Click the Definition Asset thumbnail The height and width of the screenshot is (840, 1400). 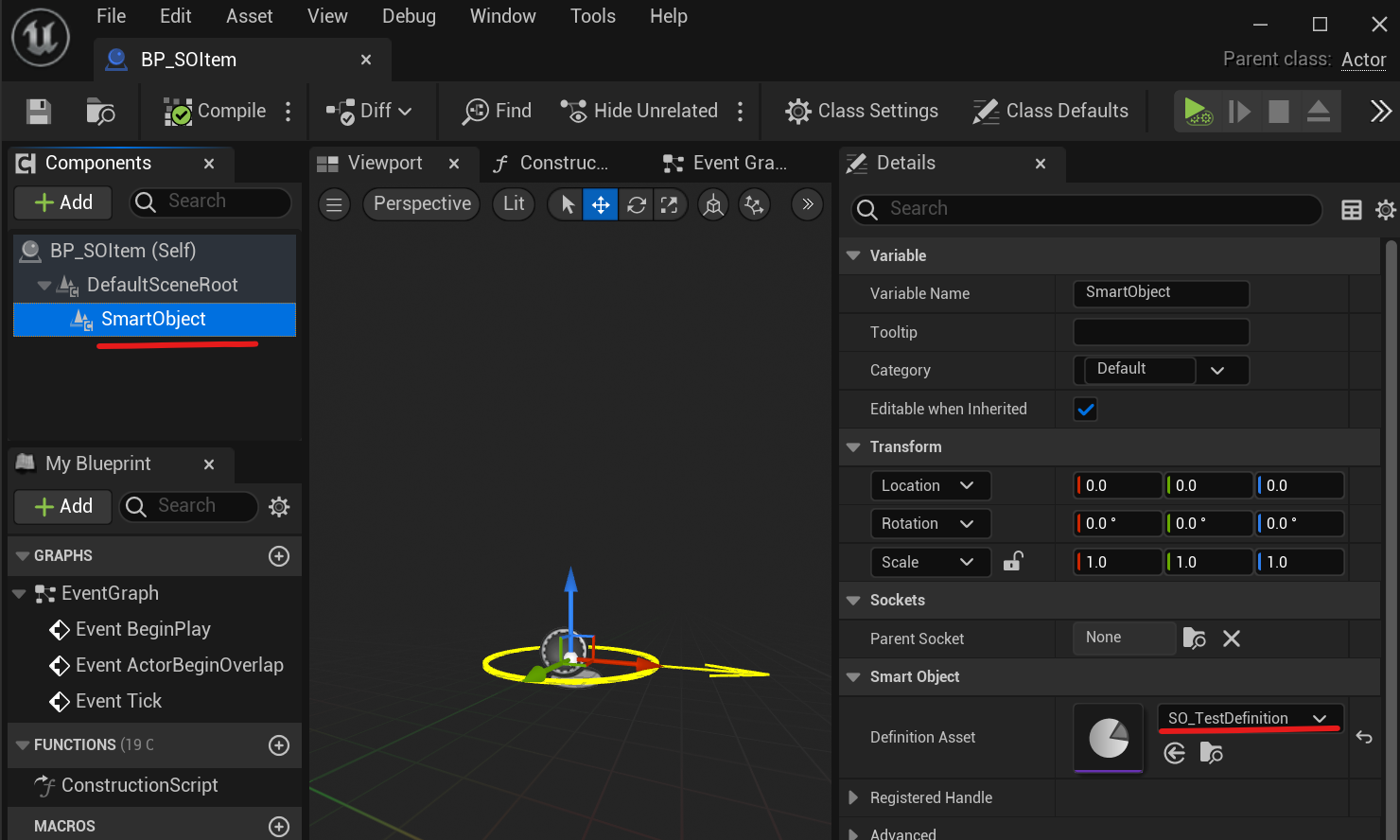pyautogui.click(x=1109, y=738)
